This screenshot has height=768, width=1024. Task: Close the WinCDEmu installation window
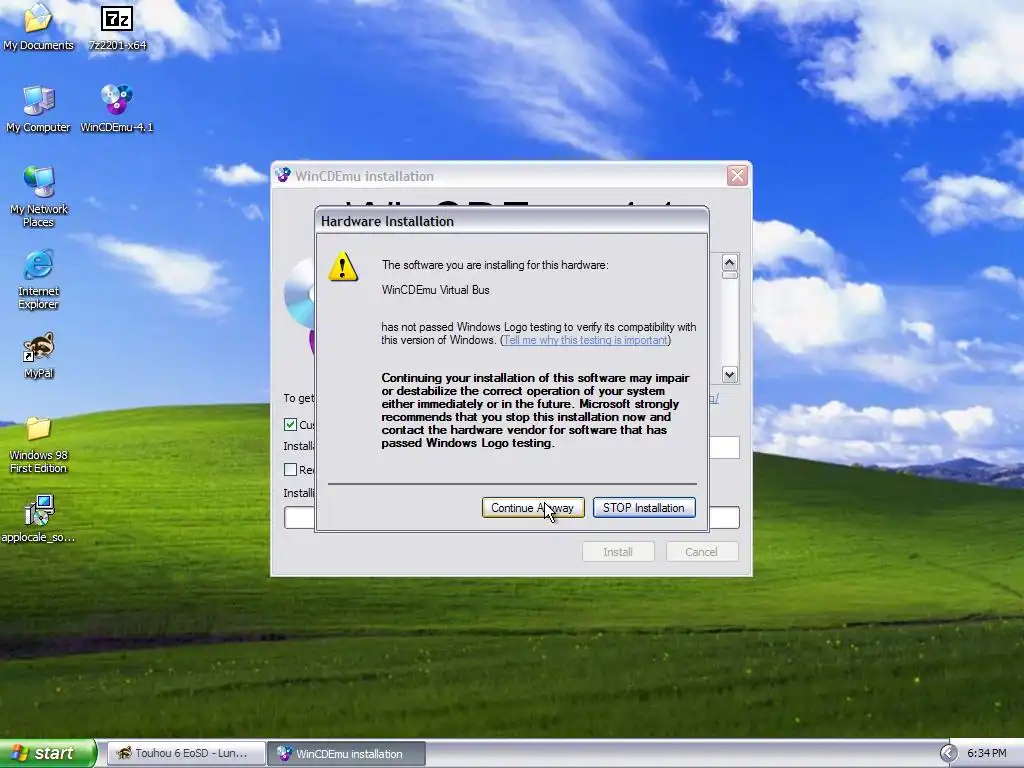[737, 176]
